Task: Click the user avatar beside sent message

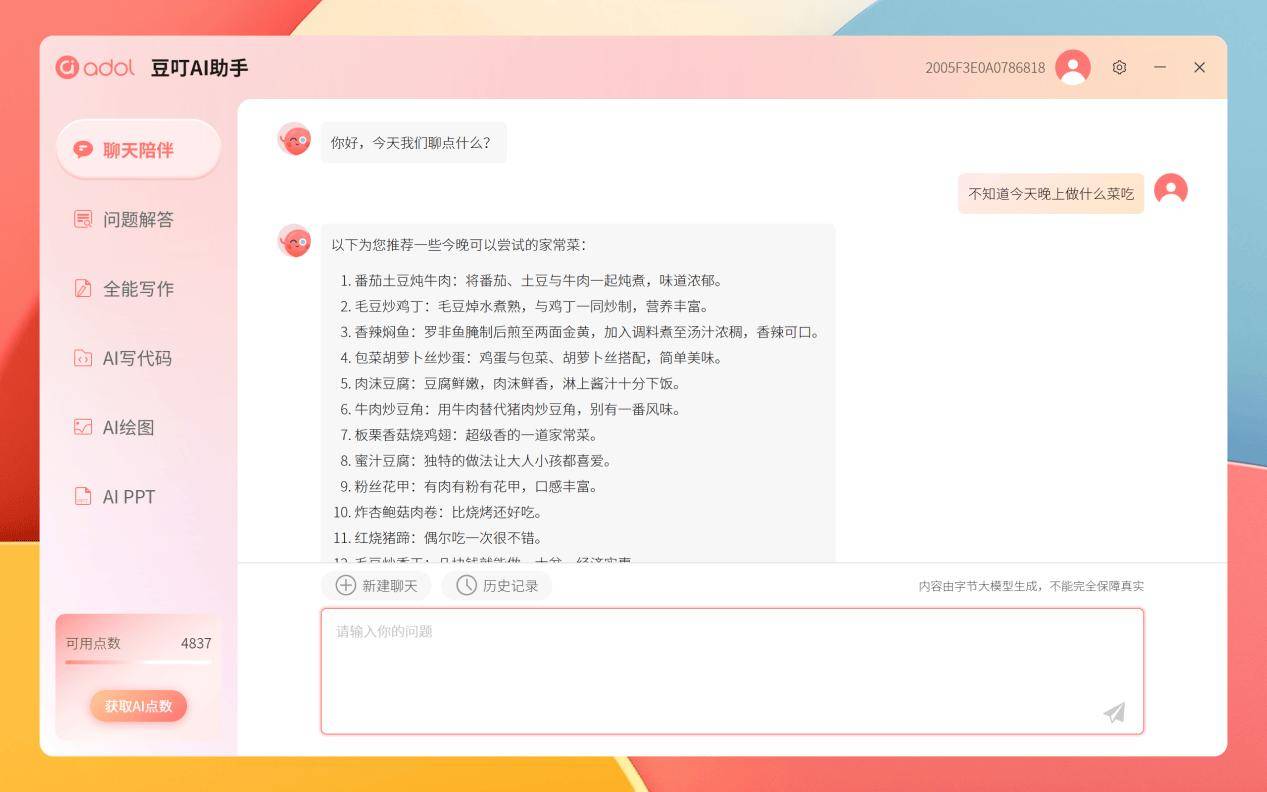Action: (x=1170, y=190)
